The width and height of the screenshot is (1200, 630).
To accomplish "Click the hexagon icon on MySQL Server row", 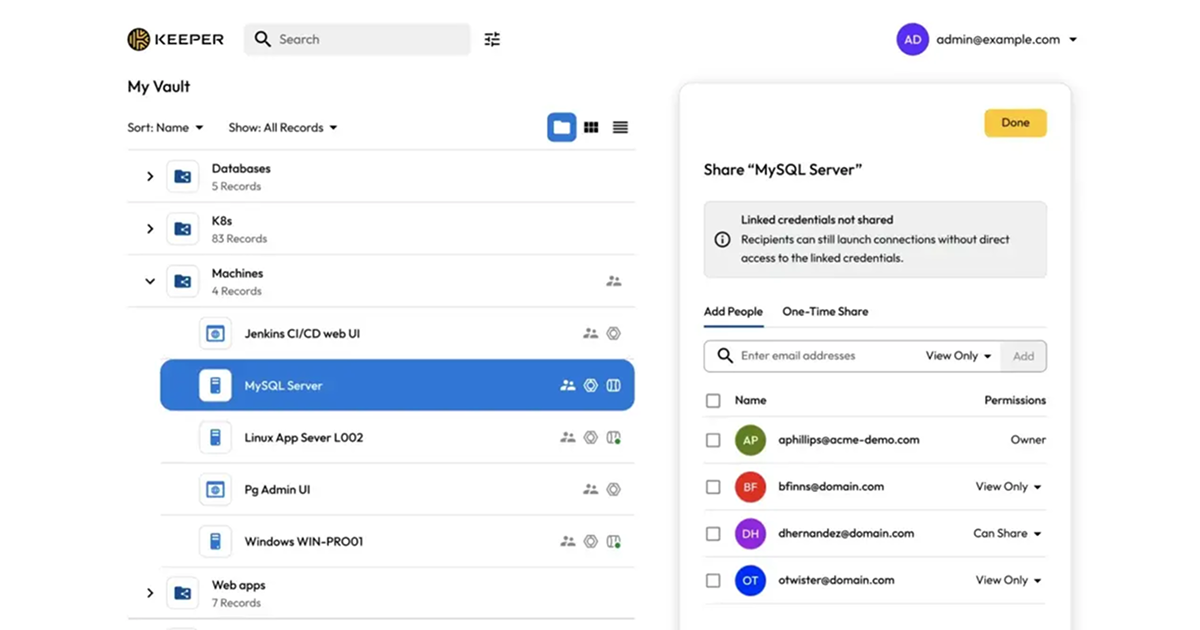I will pyautogui.click(x=591, y=385).
